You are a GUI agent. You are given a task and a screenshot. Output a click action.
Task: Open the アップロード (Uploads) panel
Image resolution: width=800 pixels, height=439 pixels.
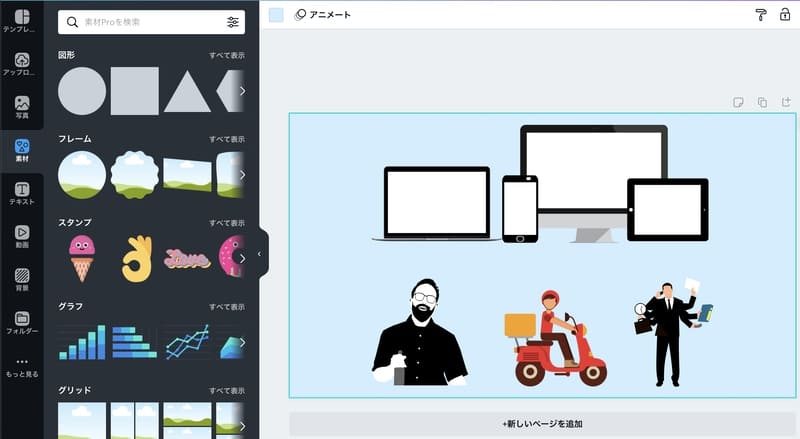[21, 64]
